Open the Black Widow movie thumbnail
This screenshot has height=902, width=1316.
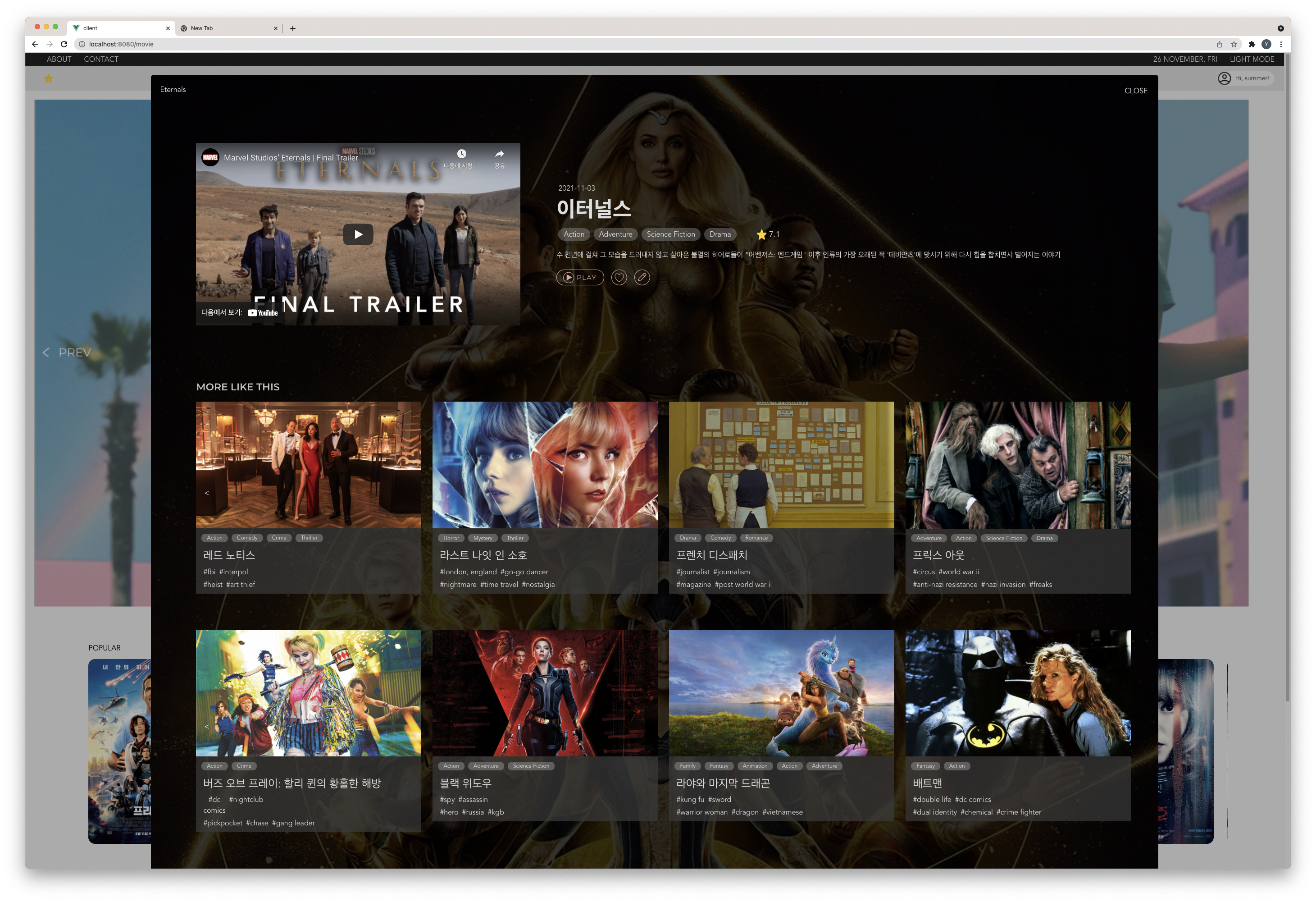click(545, 693)
